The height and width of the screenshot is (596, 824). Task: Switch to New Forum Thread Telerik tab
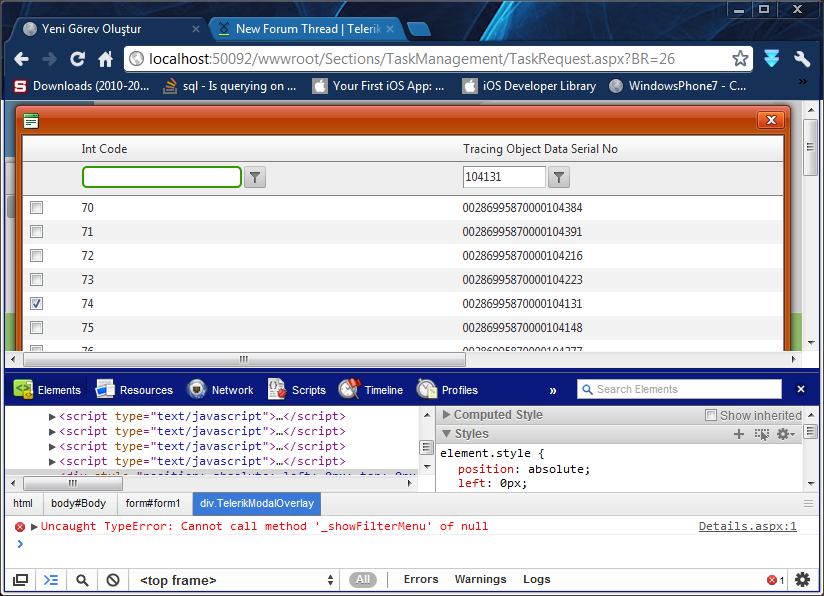[x=308, y=29]
